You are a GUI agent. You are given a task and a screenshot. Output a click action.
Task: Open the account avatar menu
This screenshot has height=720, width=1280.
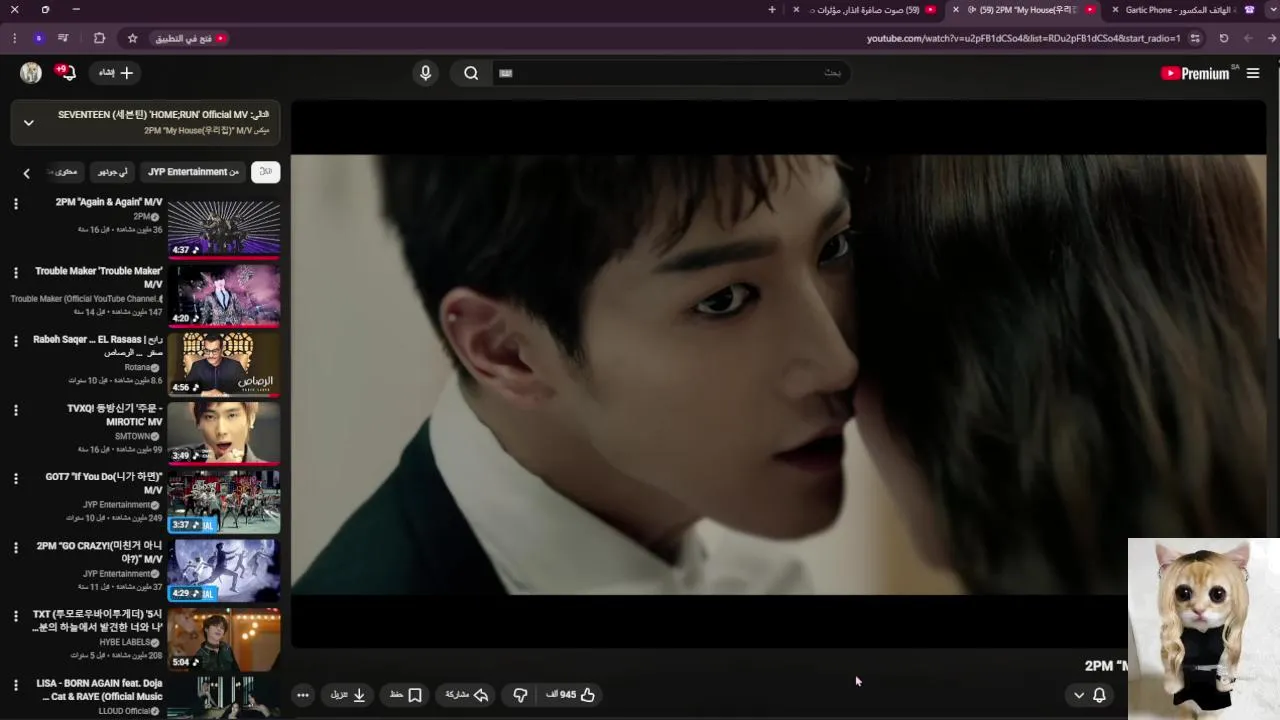[31, 72]
